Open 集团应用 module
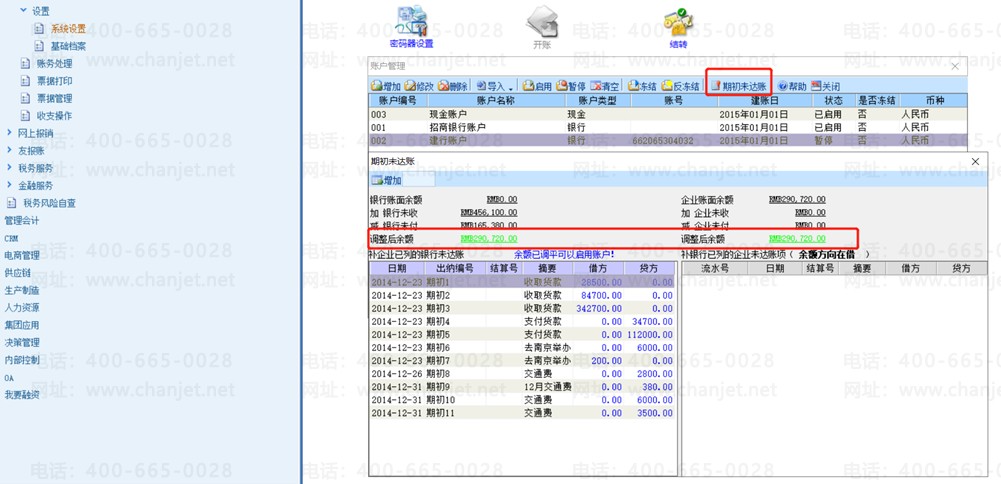The width and height of the screenshot is (1001, 484). [x=22, y=325]
